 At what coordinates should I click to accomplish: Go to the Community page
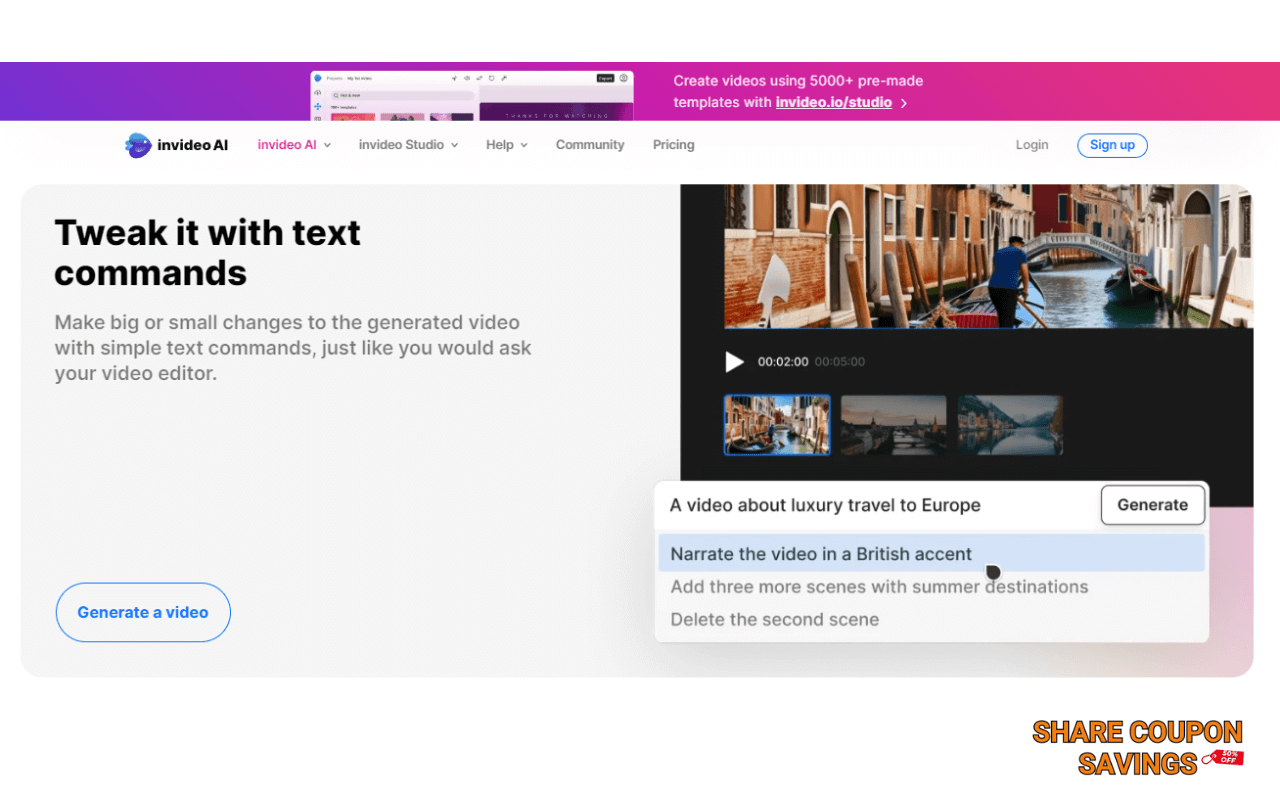[x=590, y=145]
